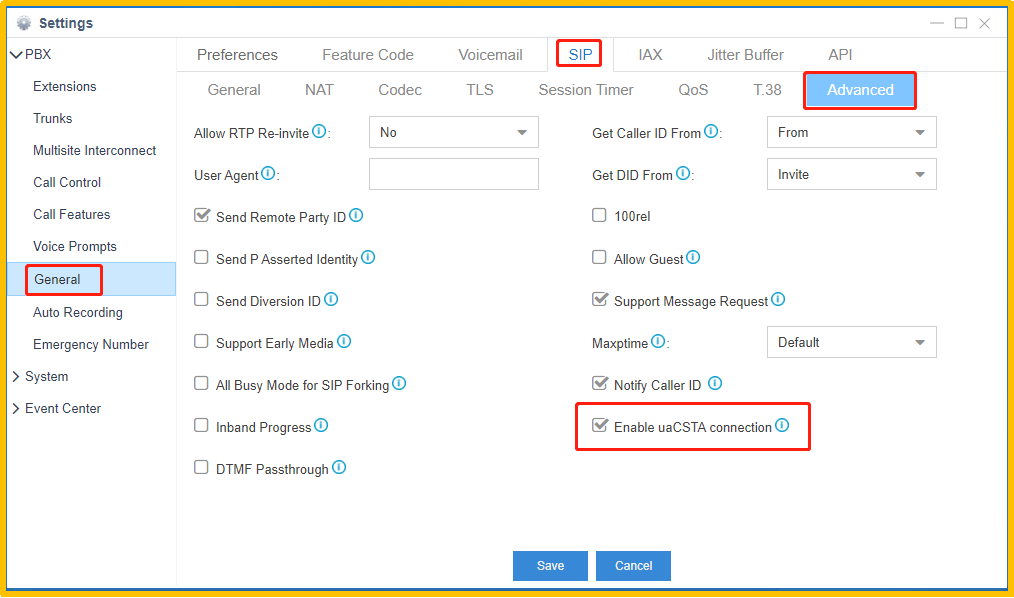Check the Send Diversion ID box
The height and width of the screenshot is (598, 1014).
point(201,299)
